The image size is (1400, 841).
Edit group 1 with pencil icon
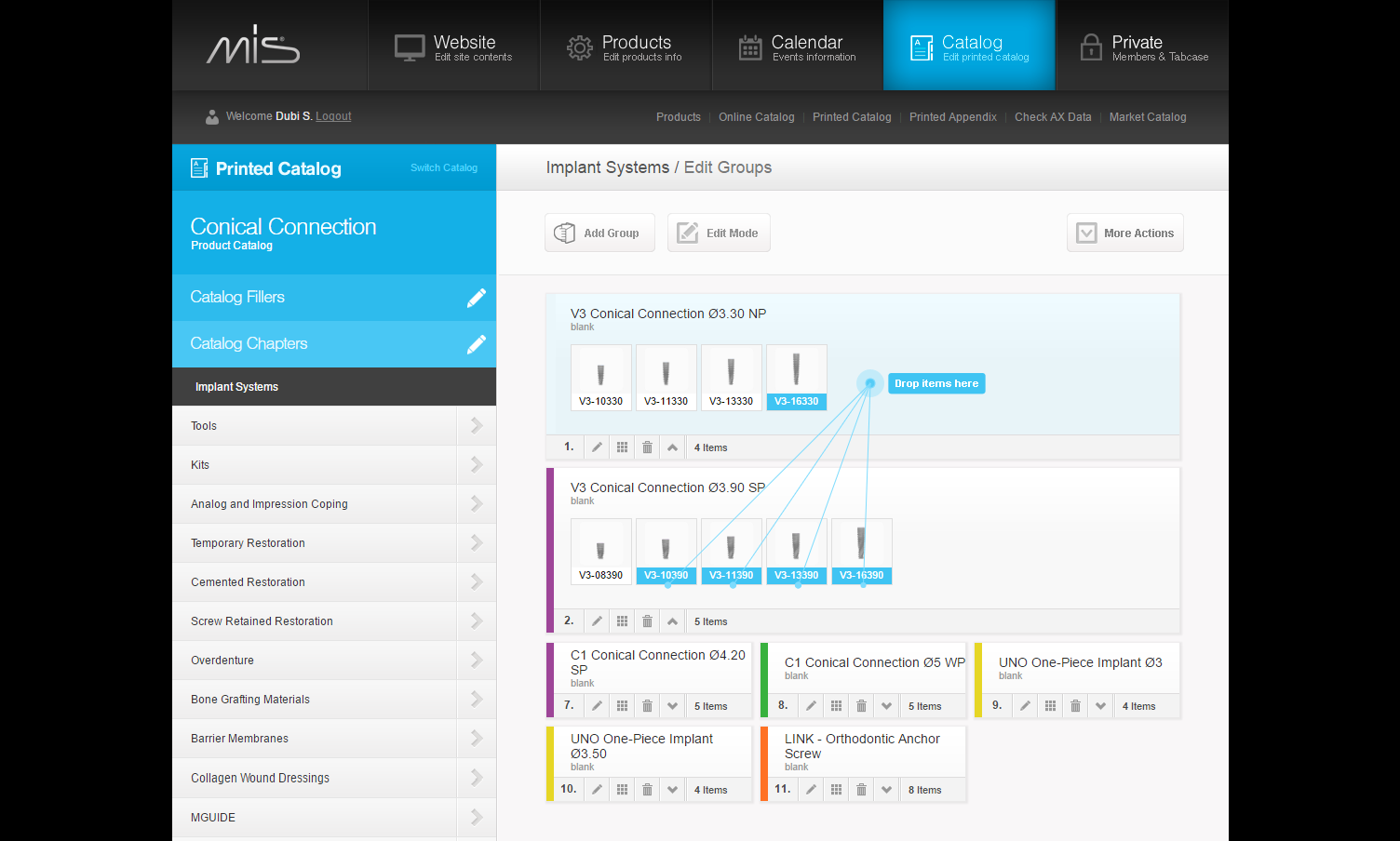pos(598,447)
